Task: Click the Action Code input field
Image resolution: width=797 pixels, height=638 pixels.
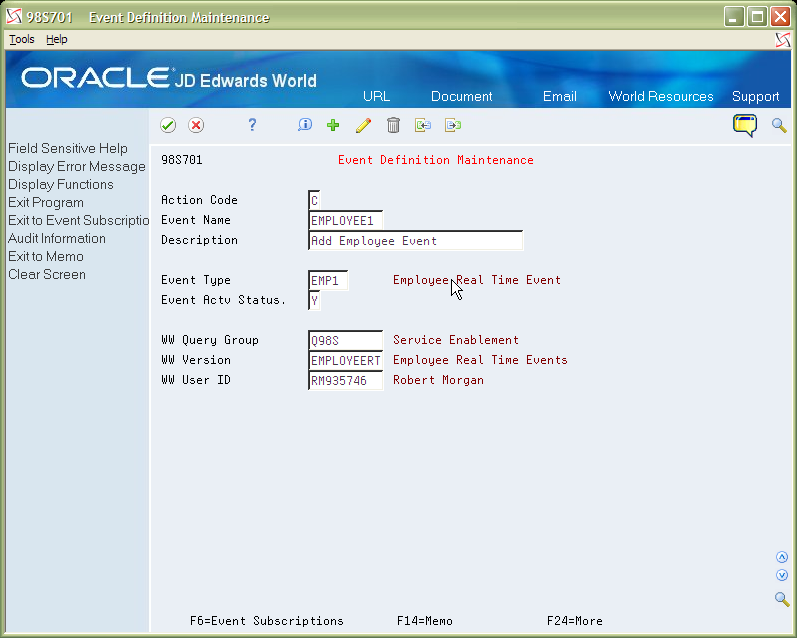Action: [314, 200]
